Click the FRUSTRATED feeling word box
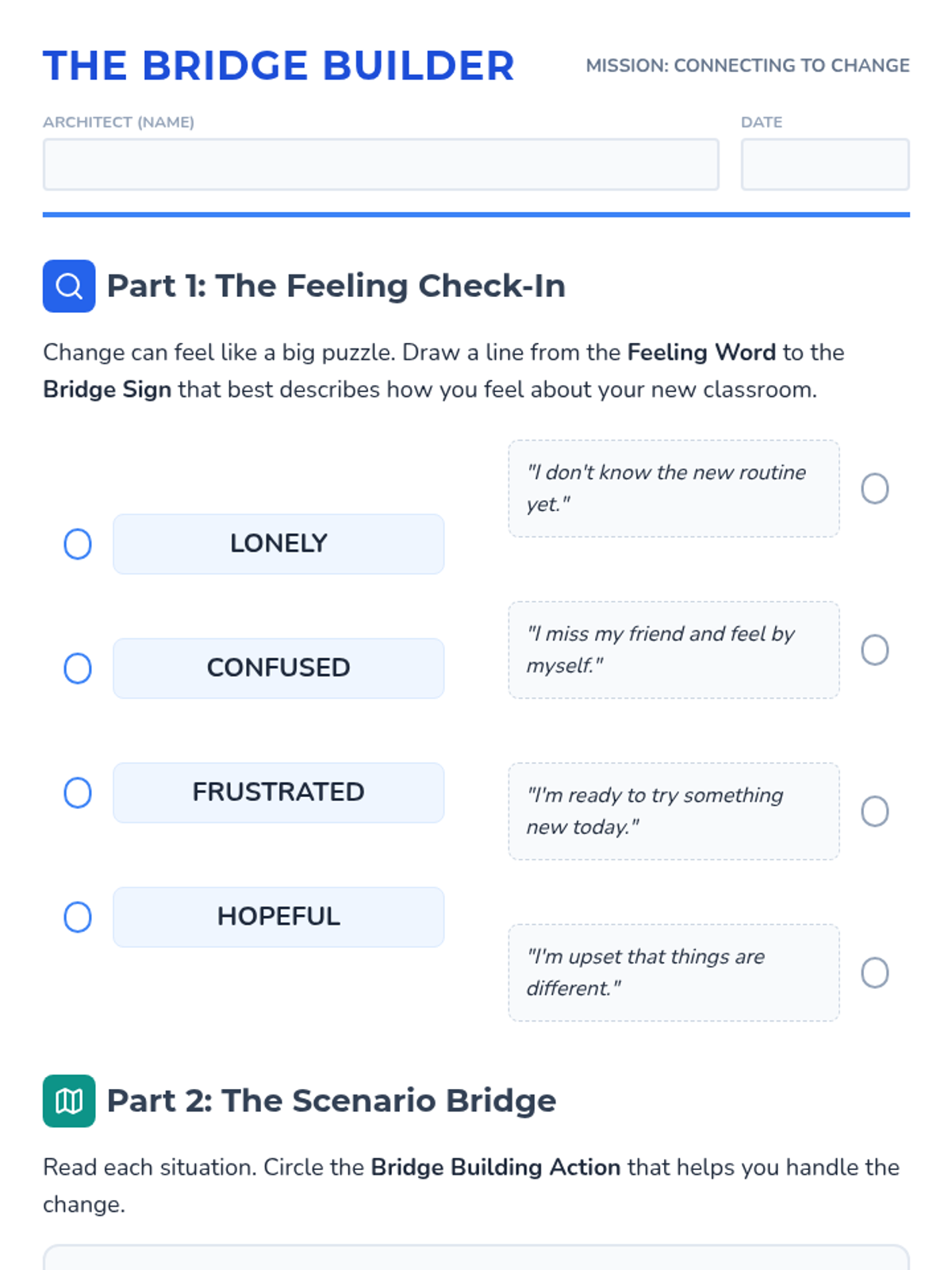The width and height of the screenshot is (952, 1270). (278, 793)
